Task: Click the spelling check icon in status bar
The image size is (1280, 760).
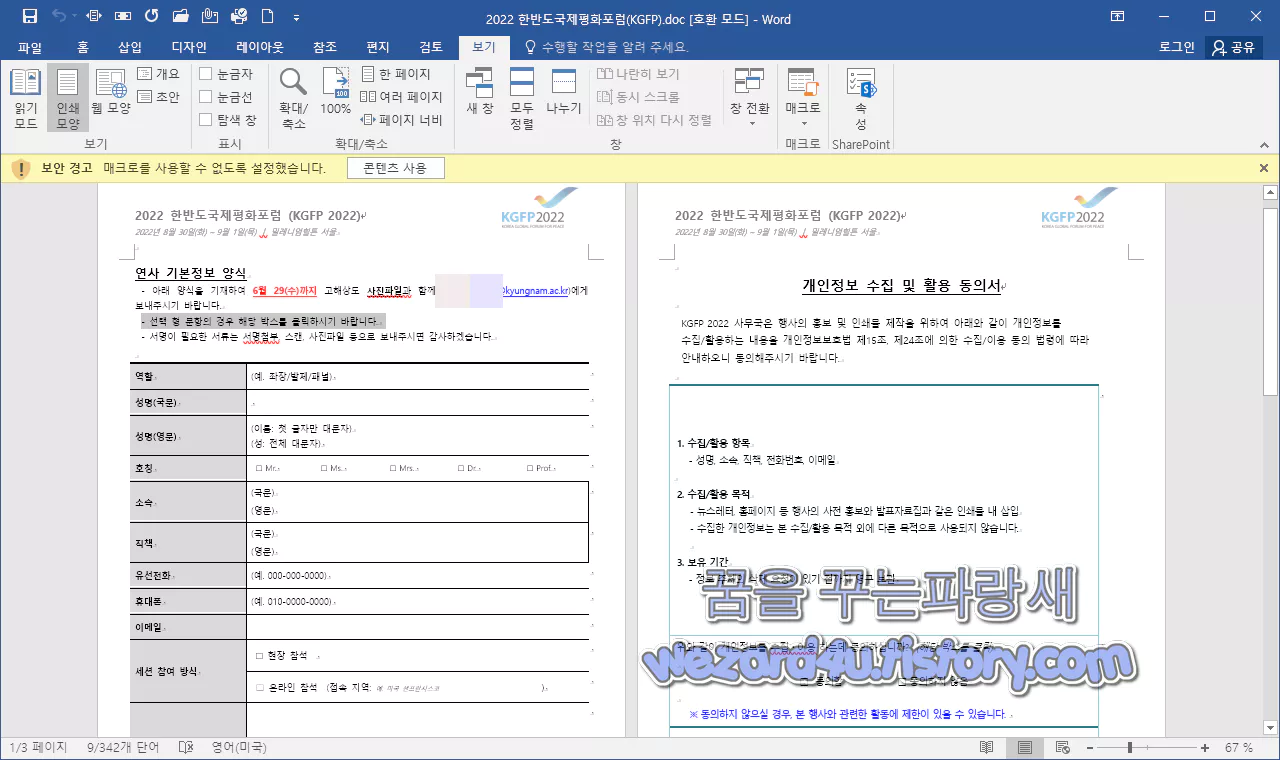Action: [185, 748]
